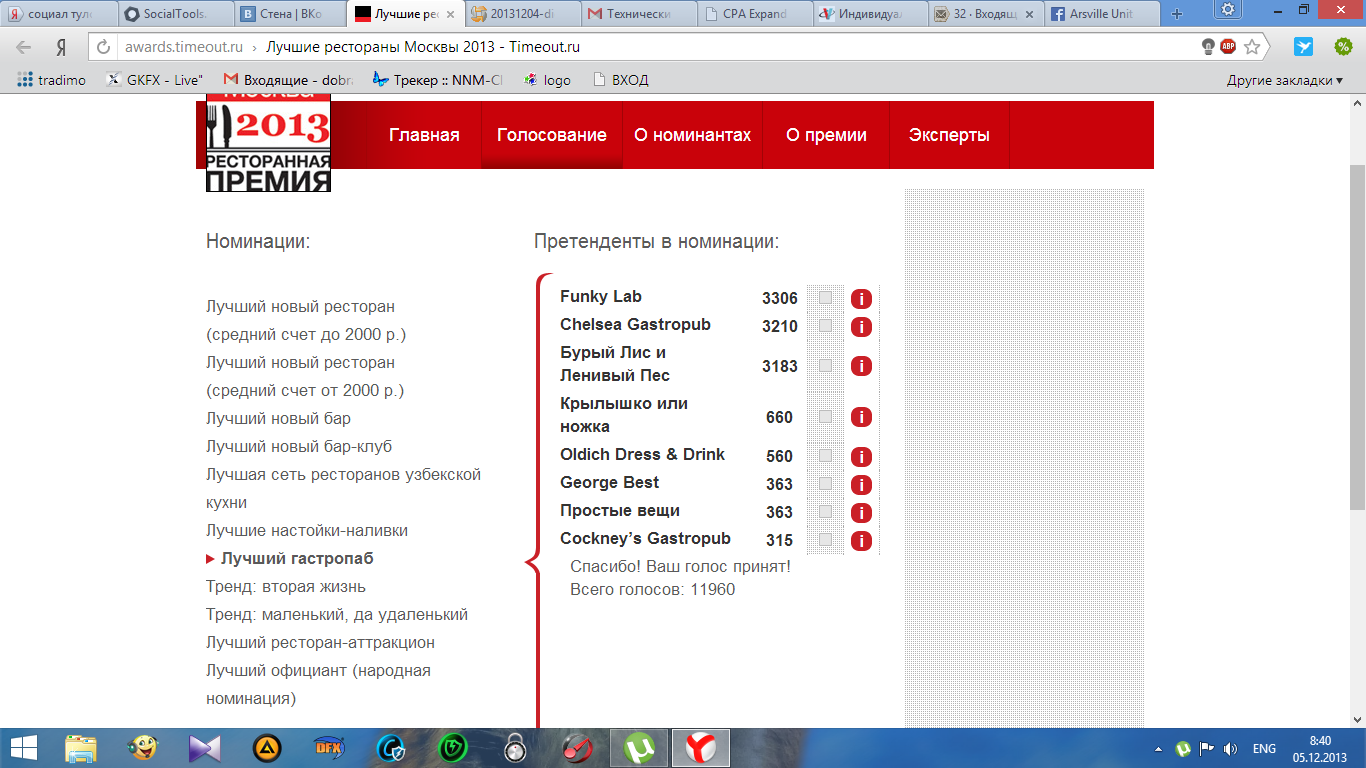This screenshot has height=768, width=1366.
Task: Open nomination Тренд: маленький, да удаленький
Action: 337,614
